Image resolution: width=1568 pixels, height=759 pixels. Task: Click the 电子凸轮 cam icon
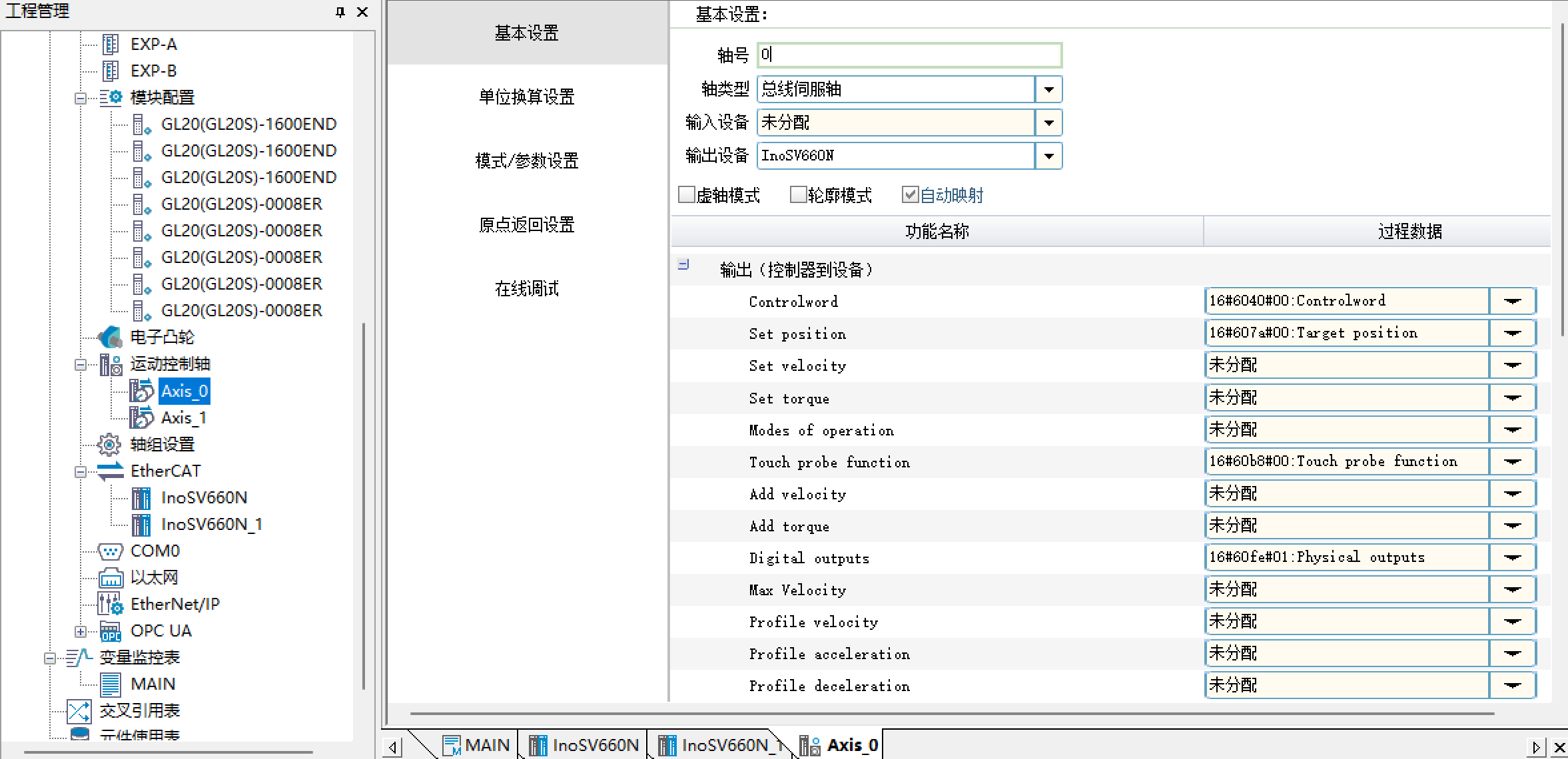[x=111, y=338]
